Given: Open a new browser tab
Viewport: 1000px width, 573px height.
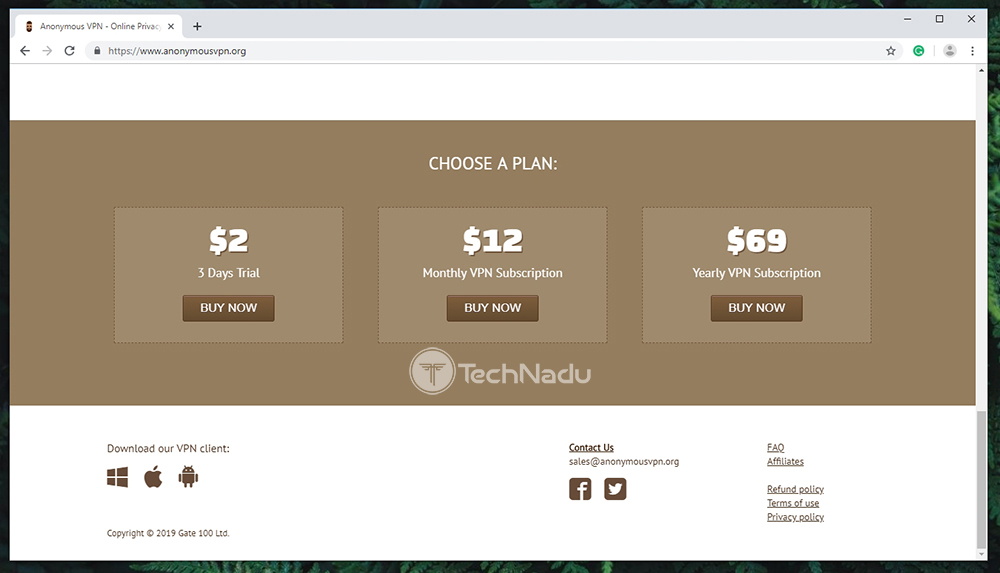Looking at the screenshot, I should 197,26.
